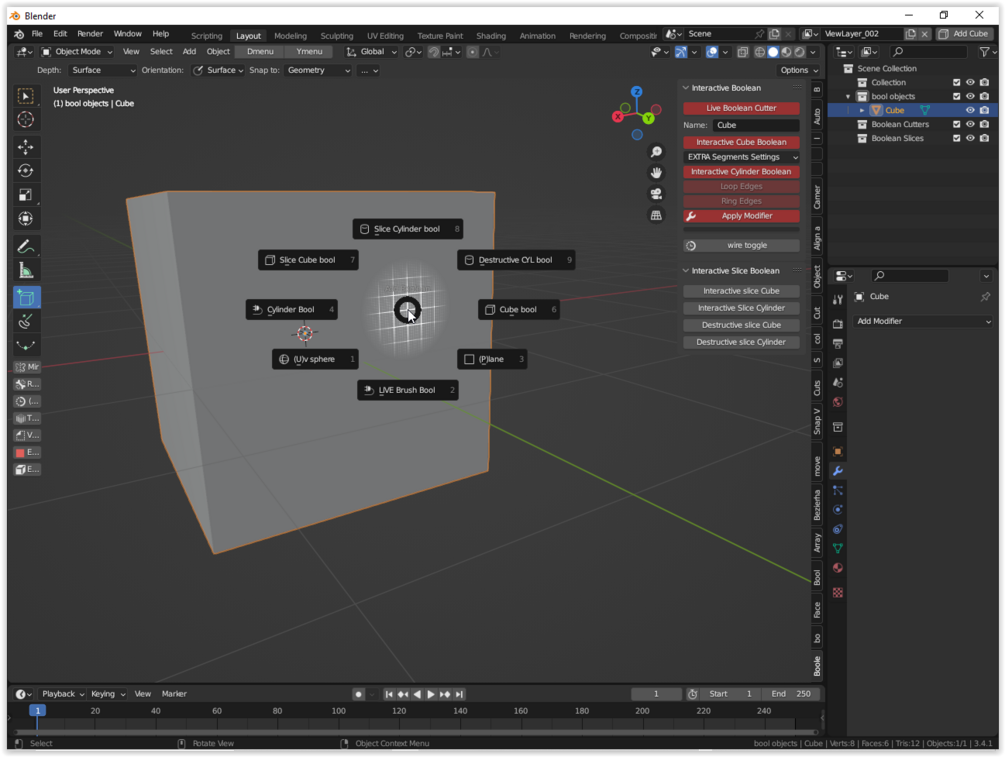Image resolution: width=1005 pixels, height=757 pixels.
Task: Select the Measure tool
Action: (x=26, y=270)
